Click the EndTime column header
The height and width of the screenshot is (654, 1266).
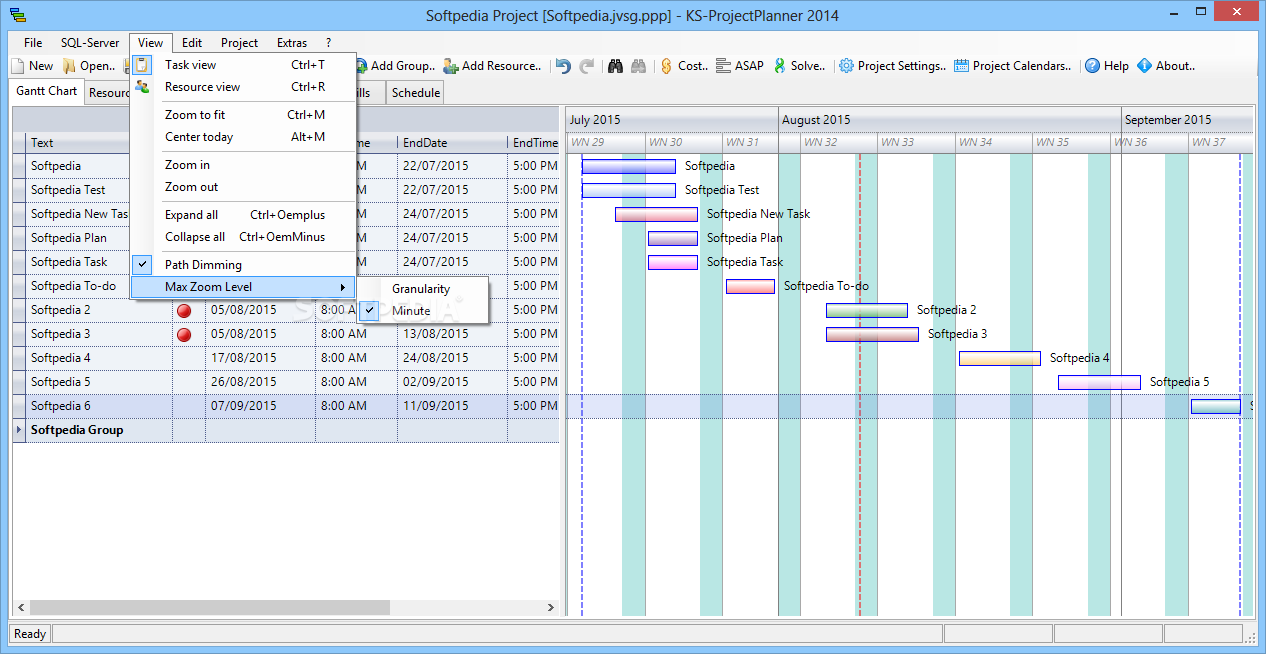[x=534, y=143]
